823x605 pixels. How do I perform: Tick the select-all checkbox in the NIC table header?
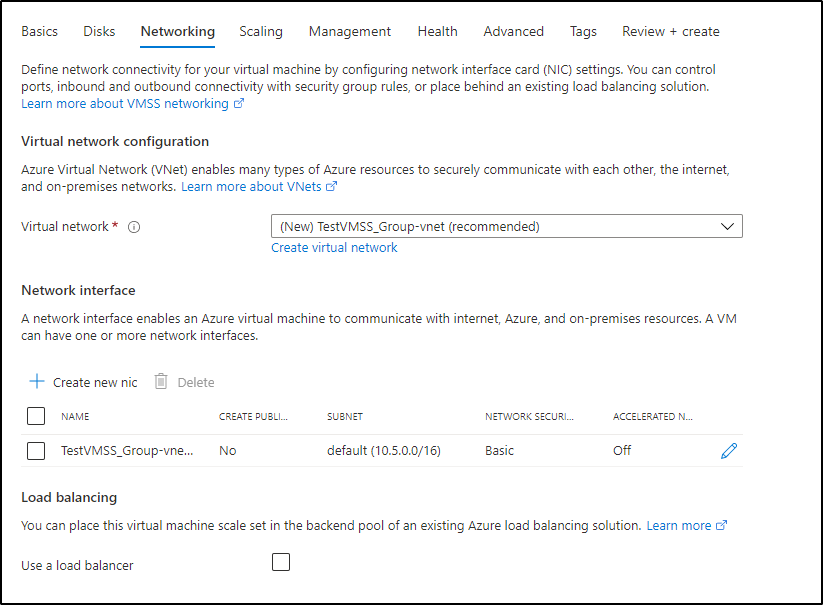pos(36,416)
